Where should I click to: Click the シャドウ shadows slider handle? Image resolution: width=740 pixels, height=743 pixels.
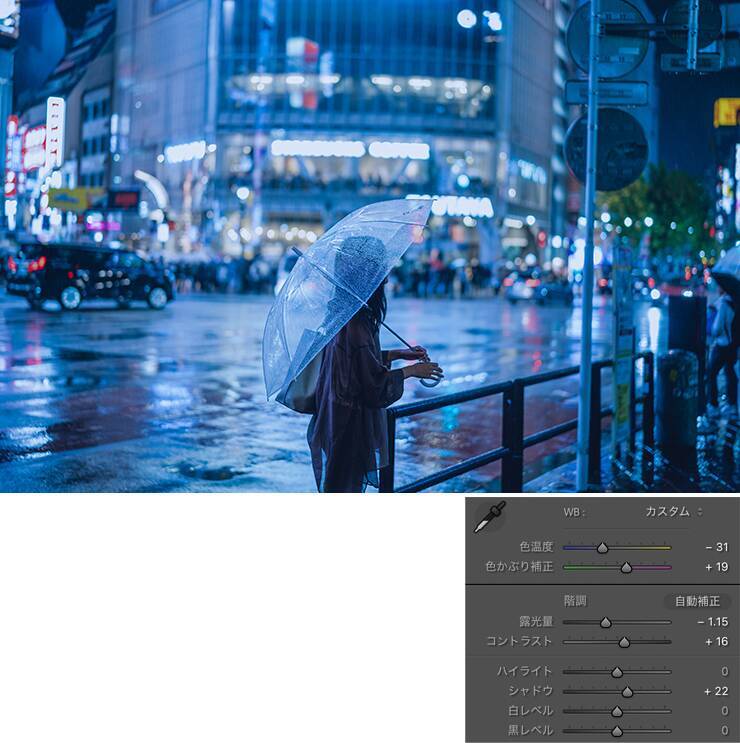(627, 691)
